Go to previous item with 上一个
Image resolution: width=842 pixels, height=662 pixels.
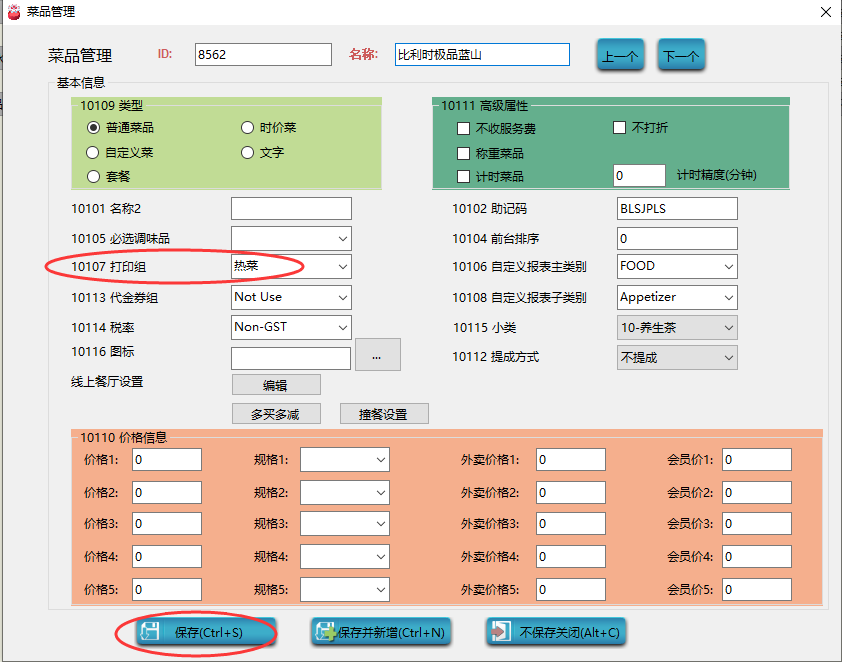click(x=620, y=56)
